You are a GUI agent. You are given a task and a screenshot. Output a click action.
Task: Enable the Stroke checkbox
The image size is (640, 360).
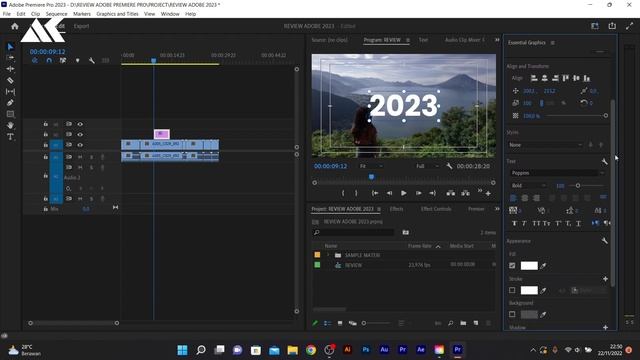click(512, 290)
